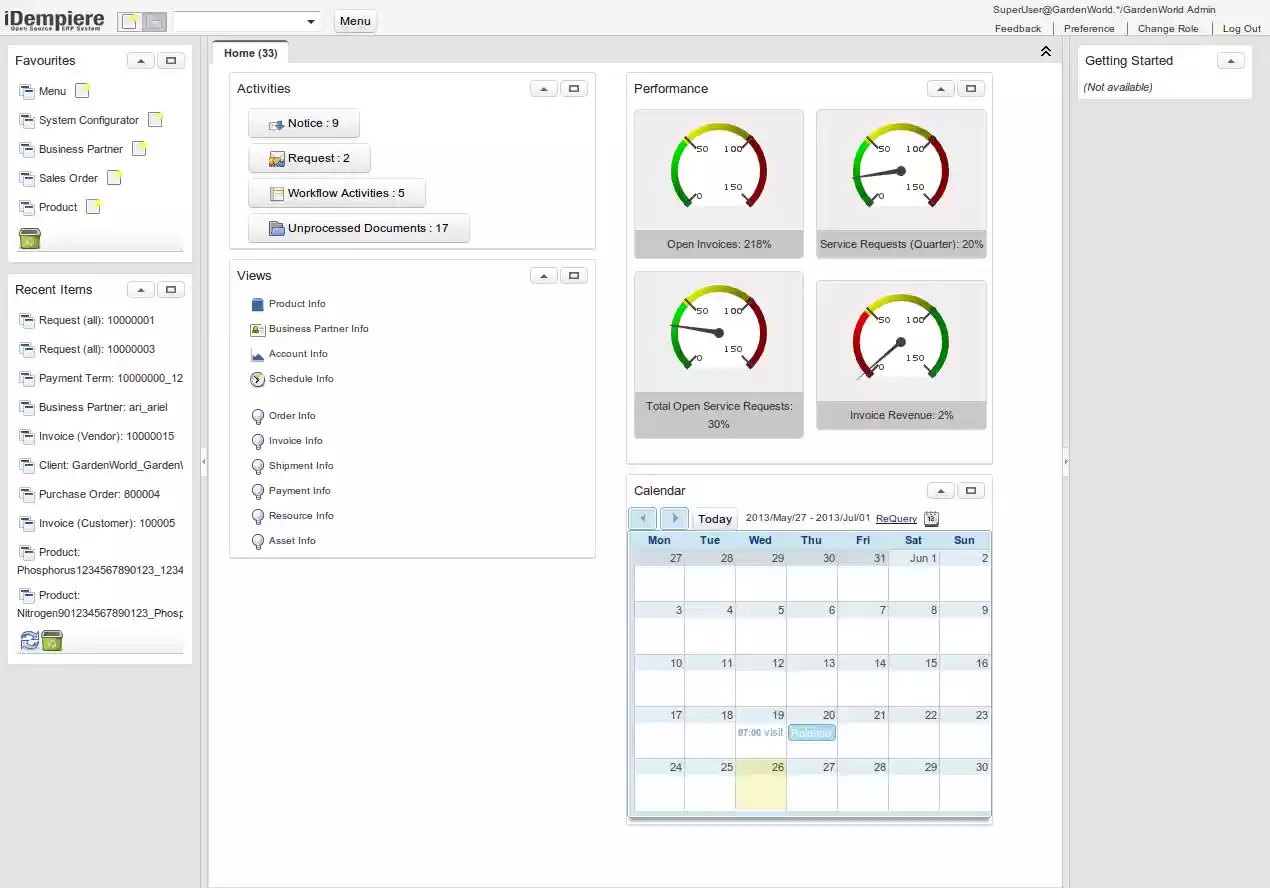Image resolution: width=1270 pixels, height=888 pixels.
Task: Open Payment Info from the Views panel
Action: coord(300,490)
